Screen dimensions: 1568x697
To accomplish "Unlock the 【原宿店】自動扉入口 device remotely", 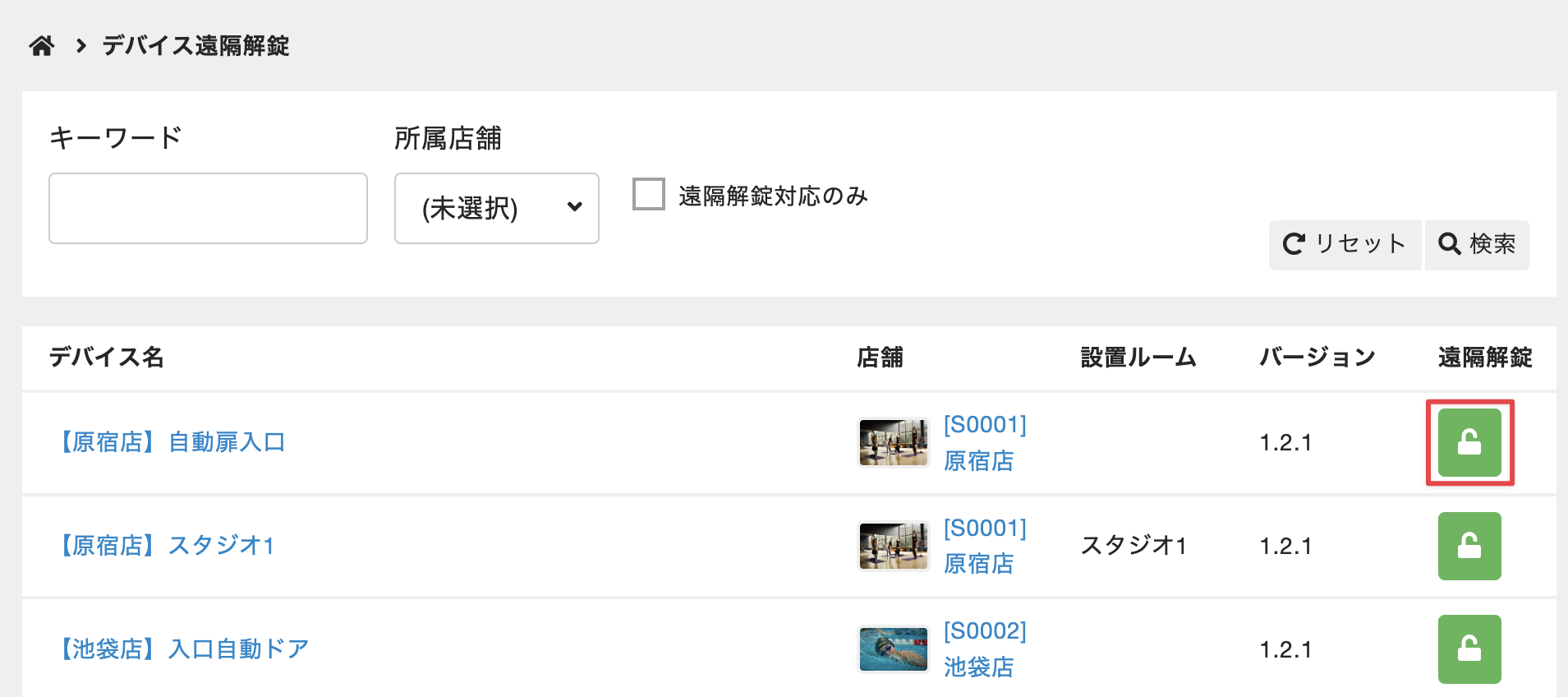I will pos(1469,443).
